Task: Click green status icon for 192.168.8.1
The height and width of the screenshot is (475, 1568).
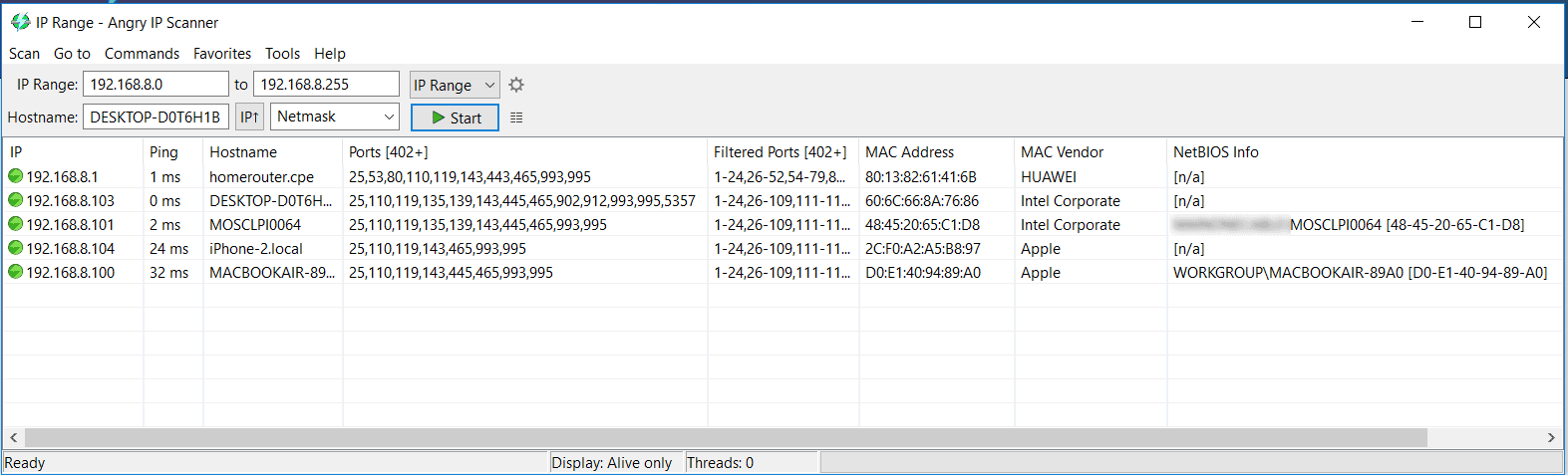Action: pyautogui.click(x=15, y=176)
